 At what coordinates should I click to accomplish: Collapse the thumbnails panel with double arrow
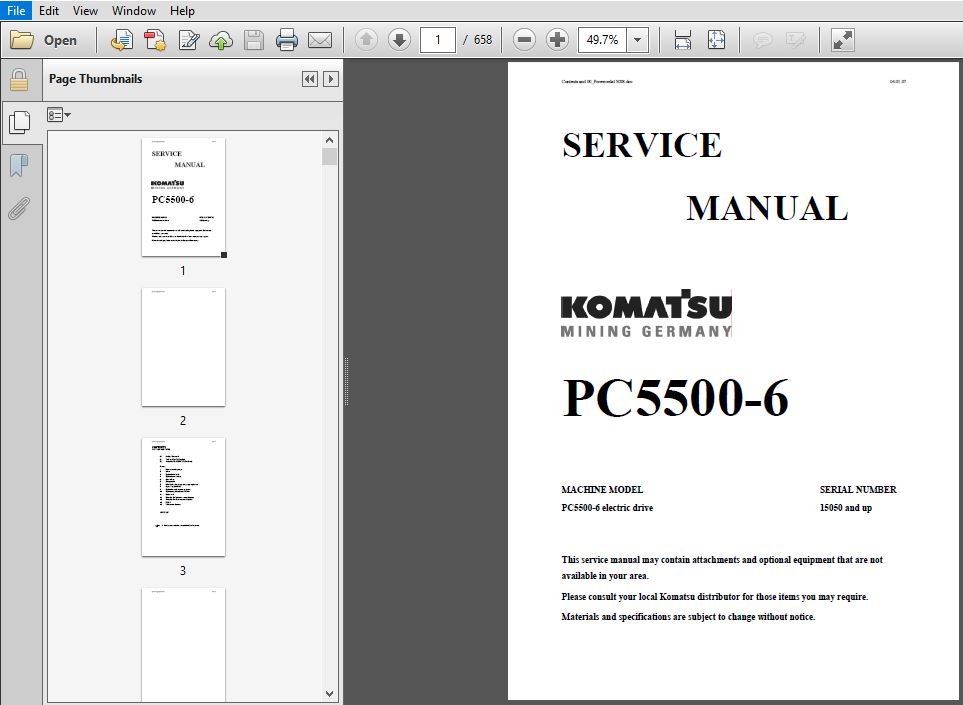310,79
